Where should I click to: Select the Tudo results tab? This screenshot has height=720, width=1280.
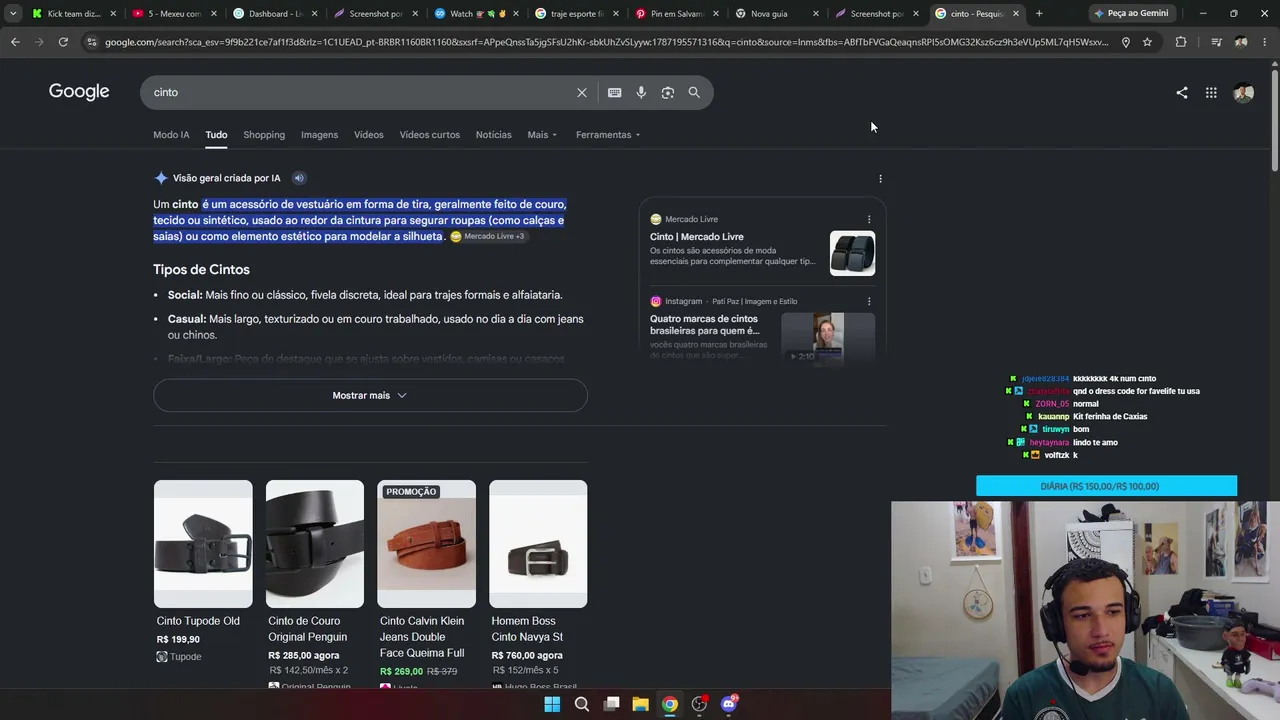216,135
